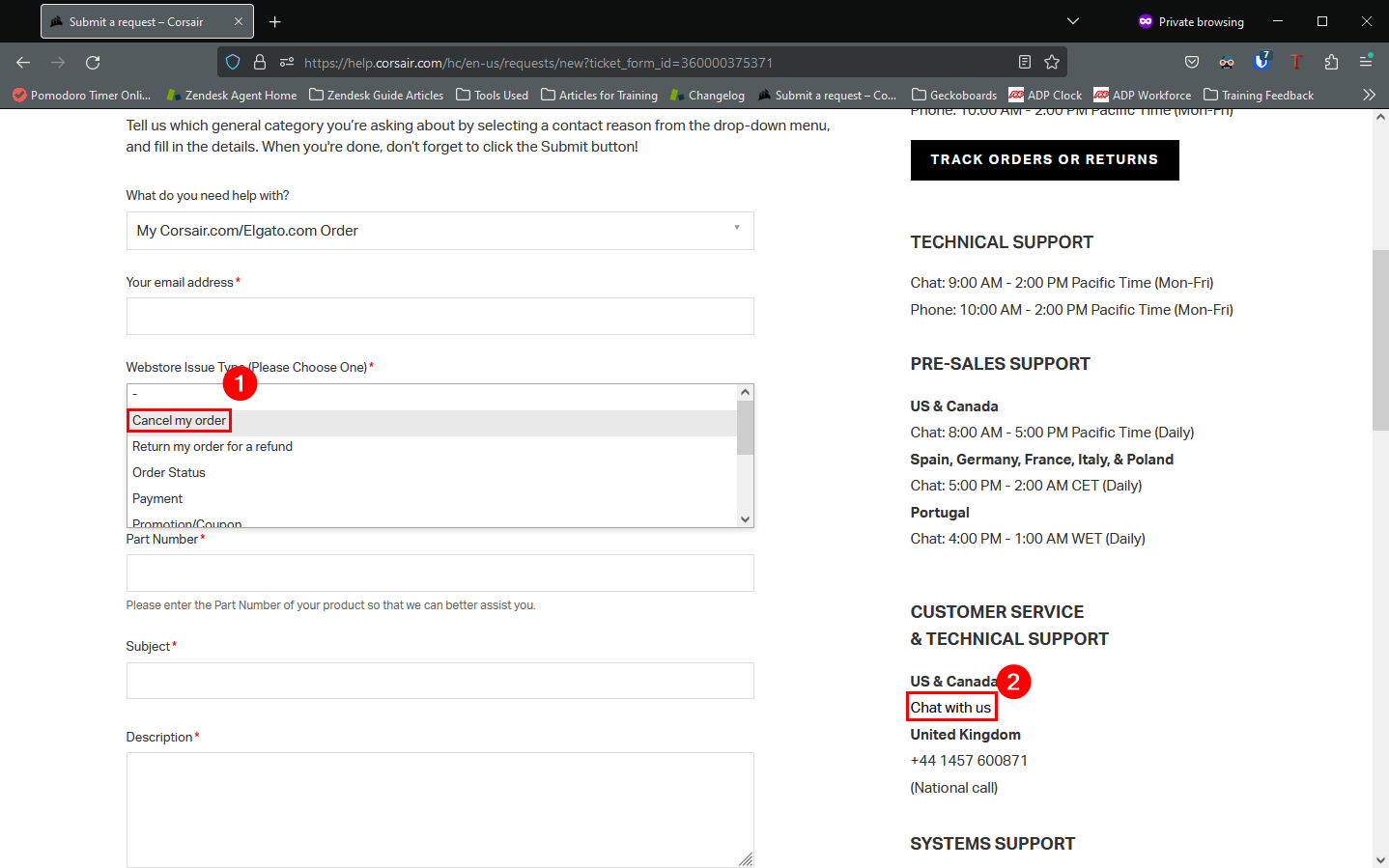Click the puzzle-piece extensions icon
The height and width of the screenshot is (868, 1389).
tap(1332, 62)
